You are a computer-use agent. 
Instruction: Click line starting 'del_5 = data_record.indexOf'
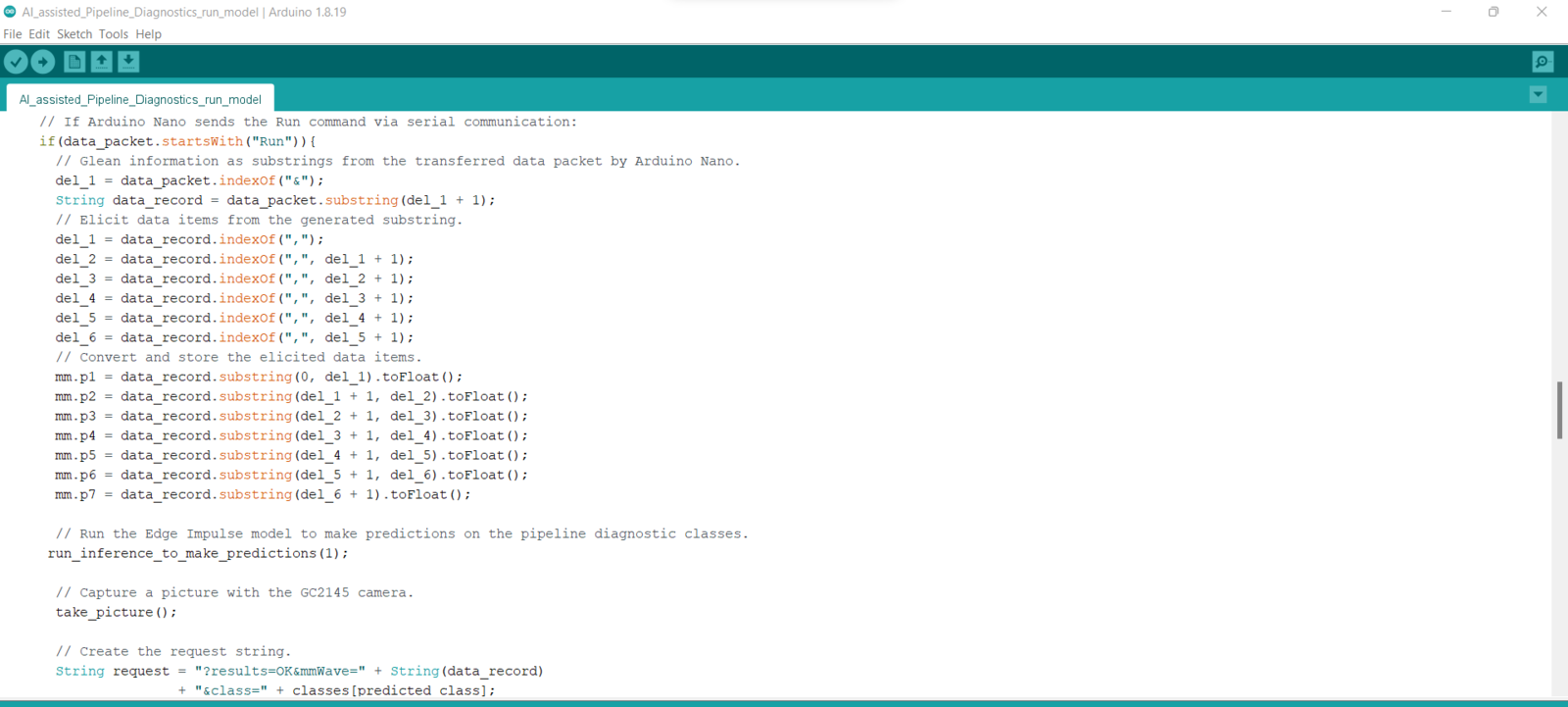(x=234, y=318)
